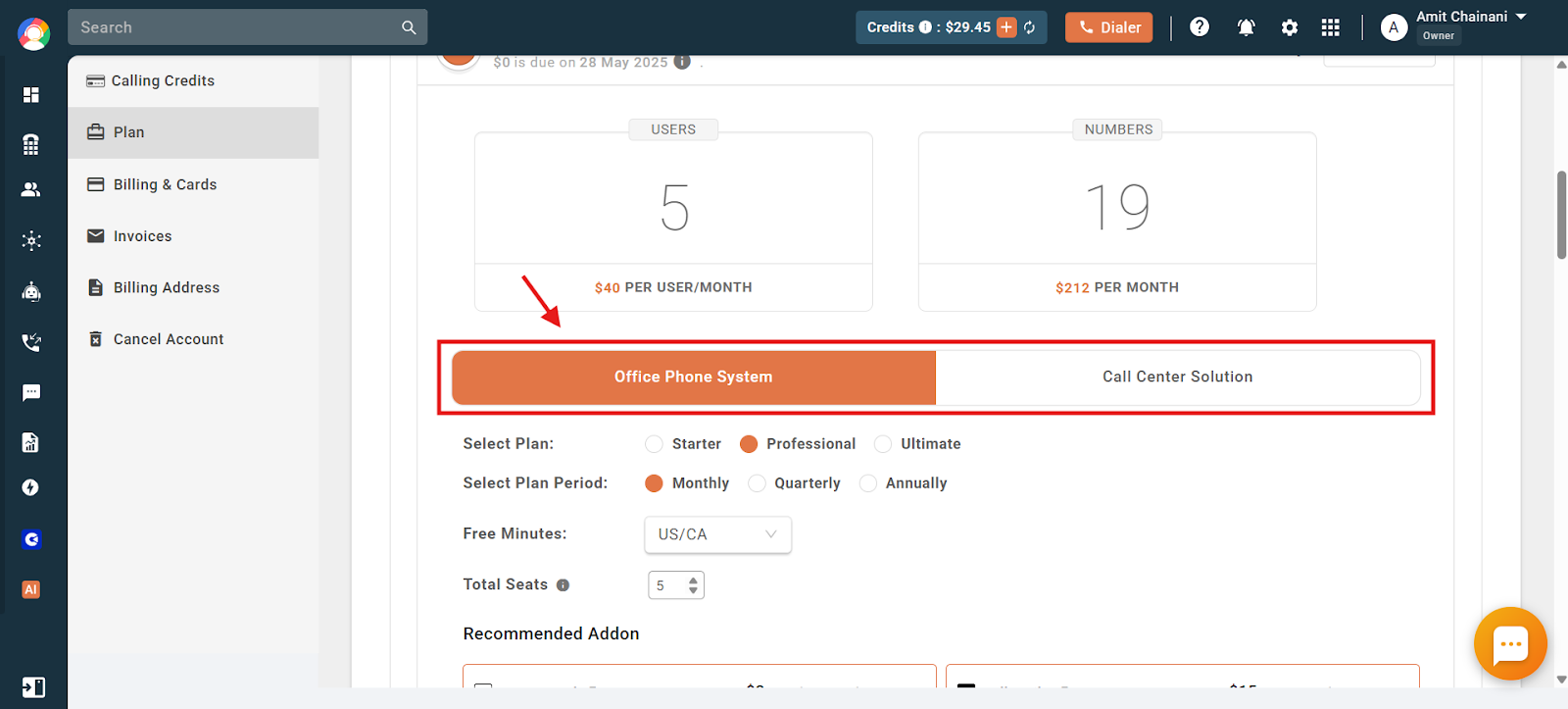Click the $40 PER USER/MONTH text
Screen dimensions: 1568x709
[673, 288]
